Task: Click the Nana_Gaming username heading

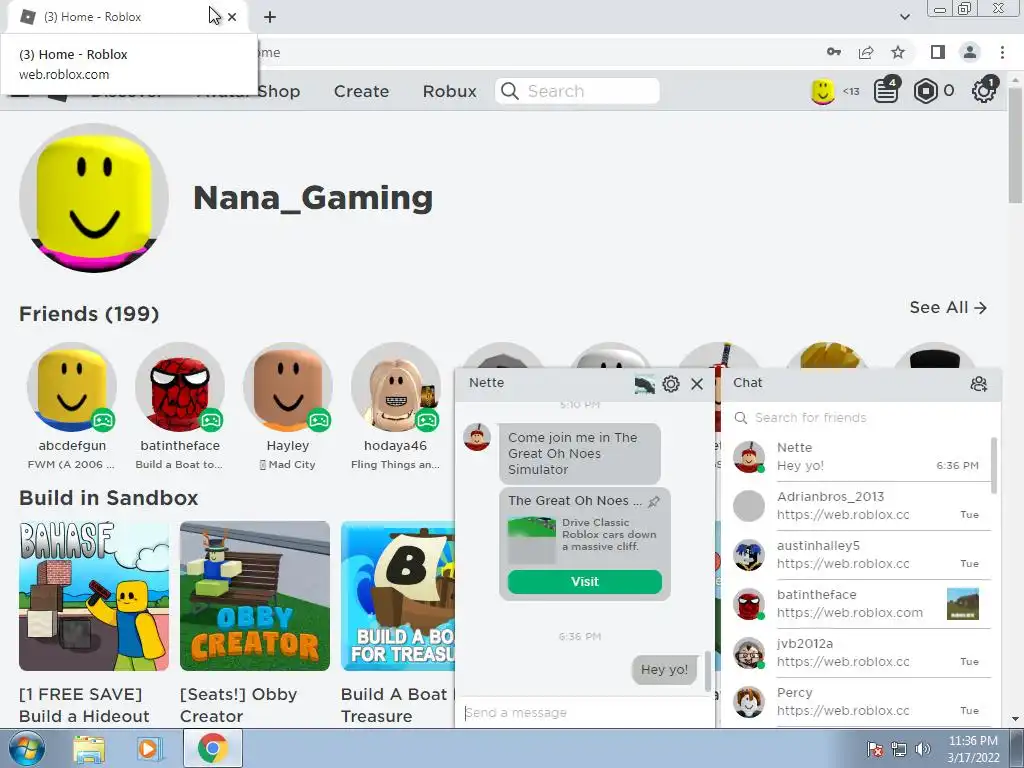Action: coord(313,197)
